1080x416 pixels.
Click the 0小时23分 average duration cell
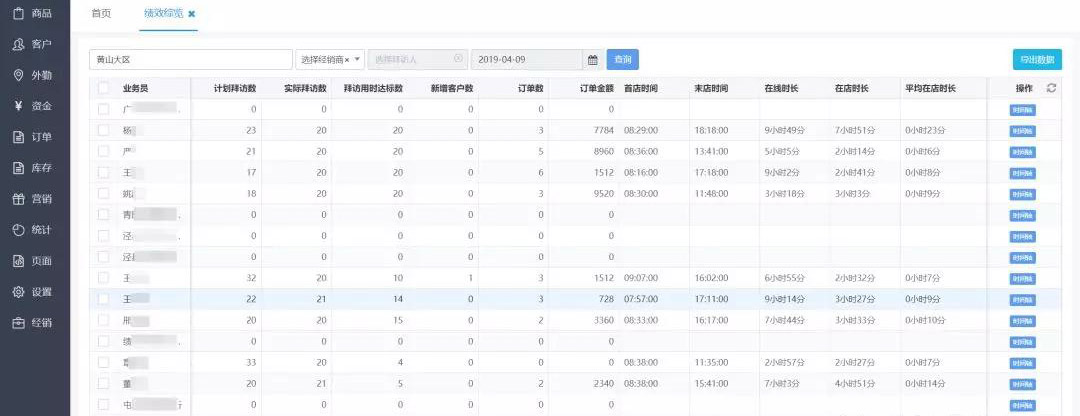tap(926, 130)
